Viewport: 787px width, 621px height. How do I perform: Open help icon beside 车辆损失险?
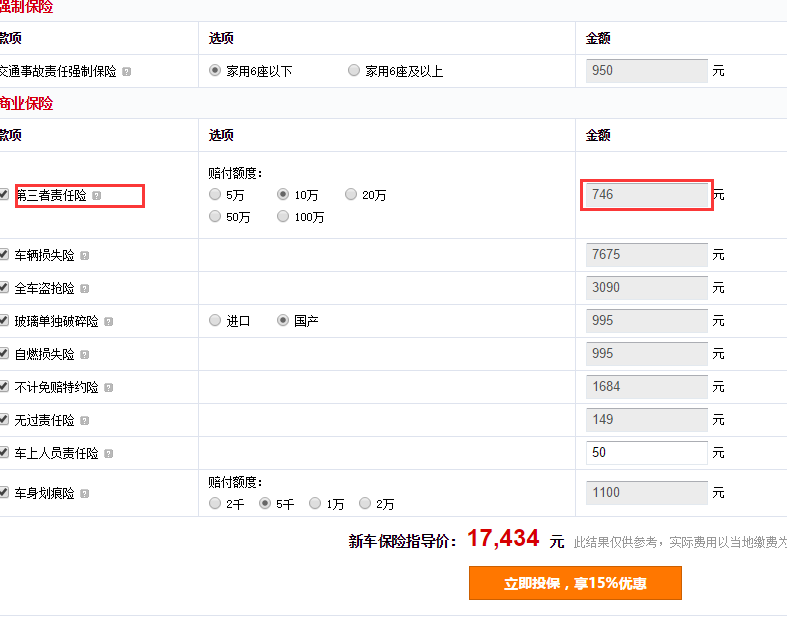point(85,256)
